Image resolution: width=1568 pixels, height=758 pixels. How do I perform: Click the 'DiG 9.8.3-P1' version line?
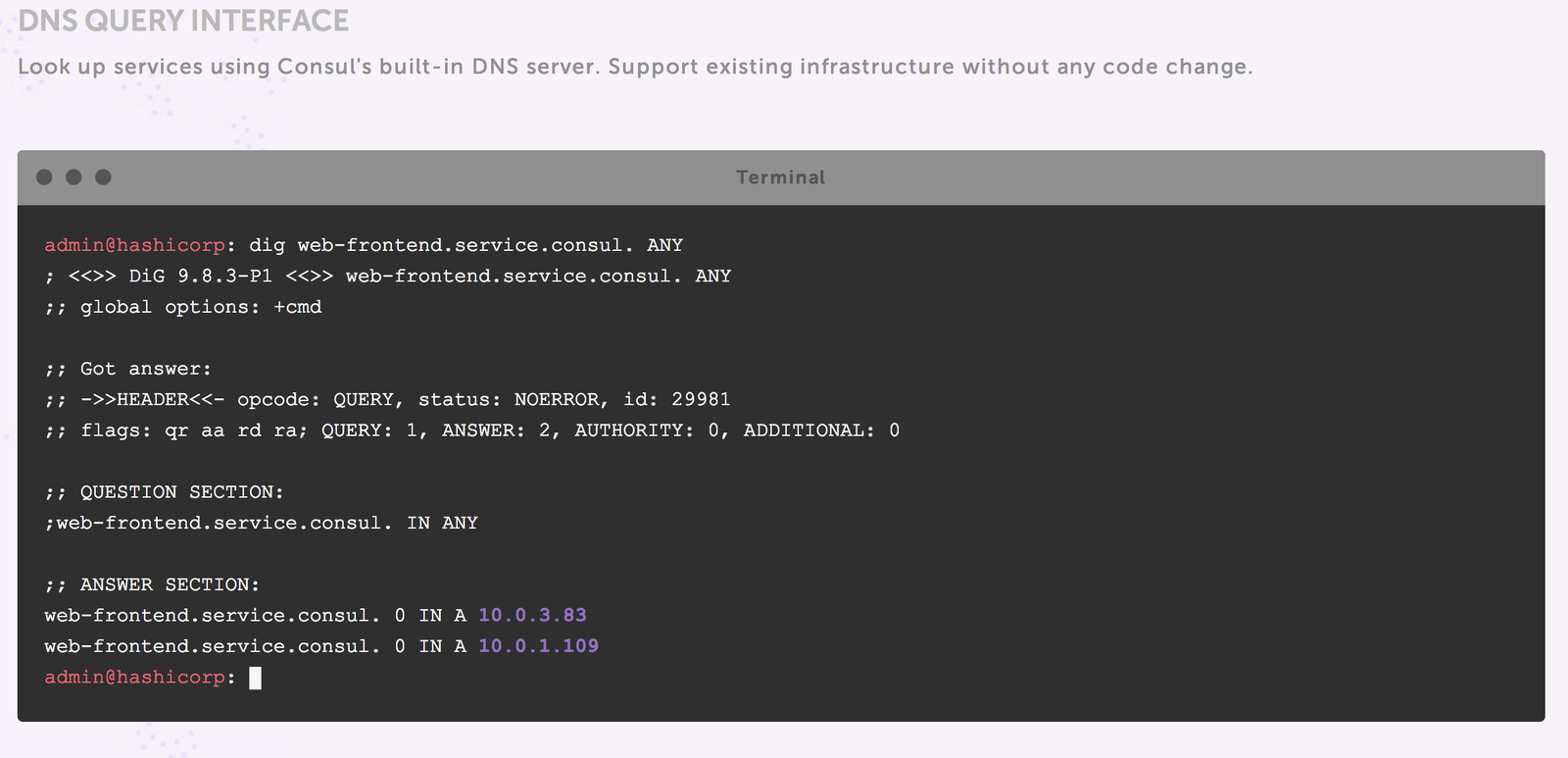click(388, 276)
